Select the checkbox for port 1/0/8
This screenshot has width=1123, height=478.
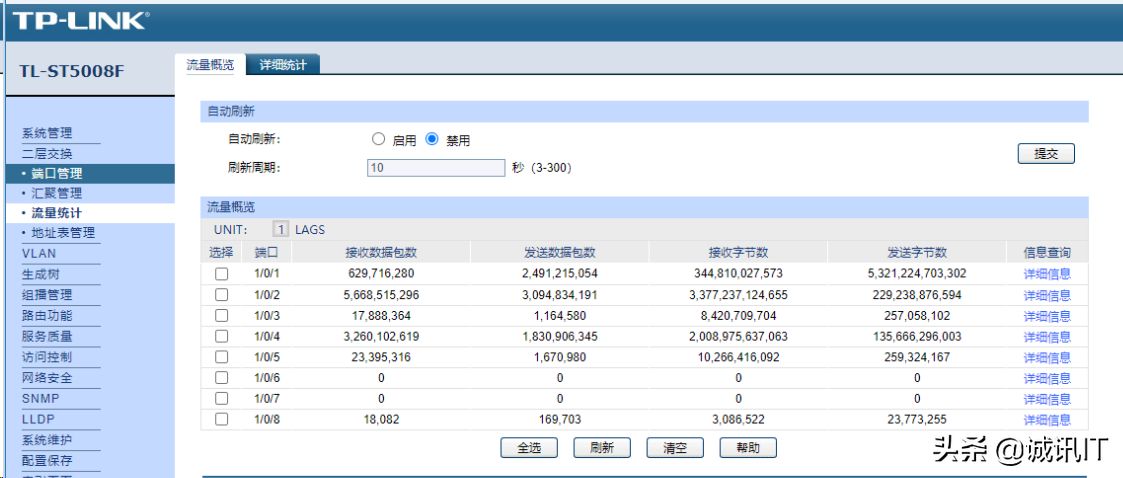coord(222,420)
